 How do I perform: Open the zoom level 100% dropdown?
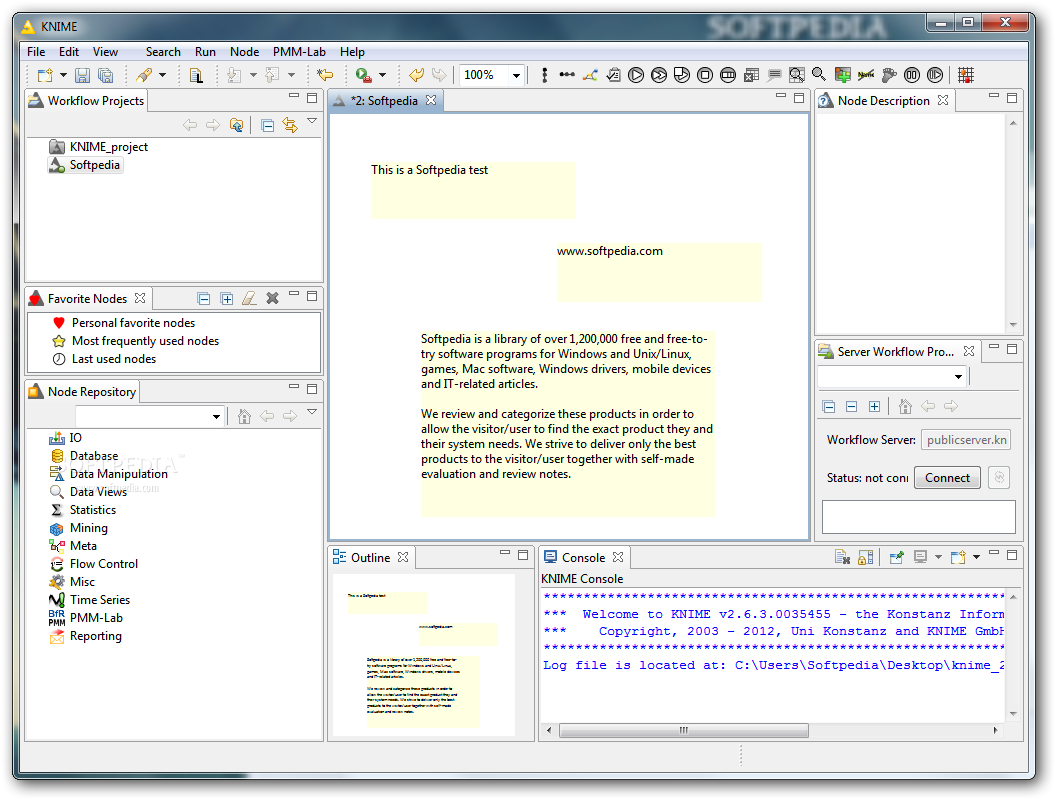pyautogui.click(x=516, y=75)
